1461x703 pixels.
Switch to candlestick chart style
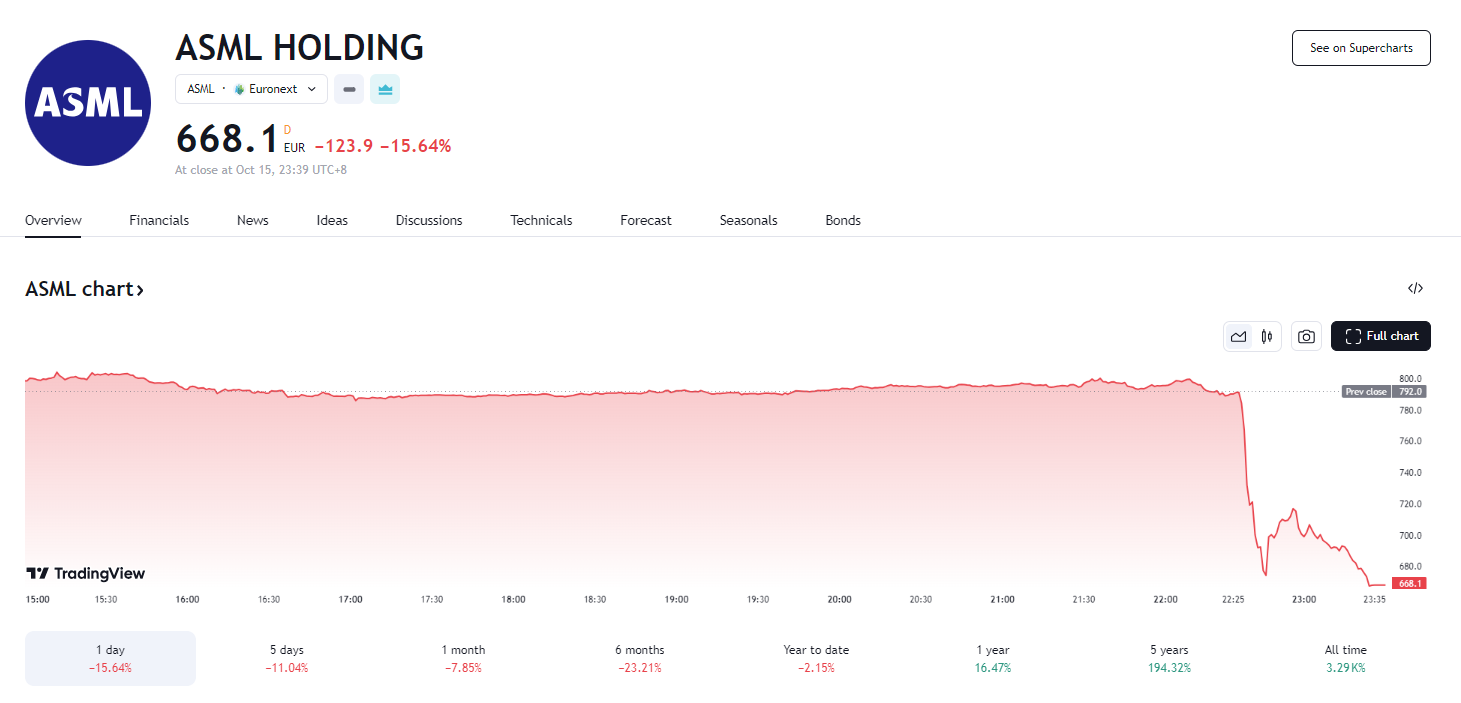(x=1266, y=337)
